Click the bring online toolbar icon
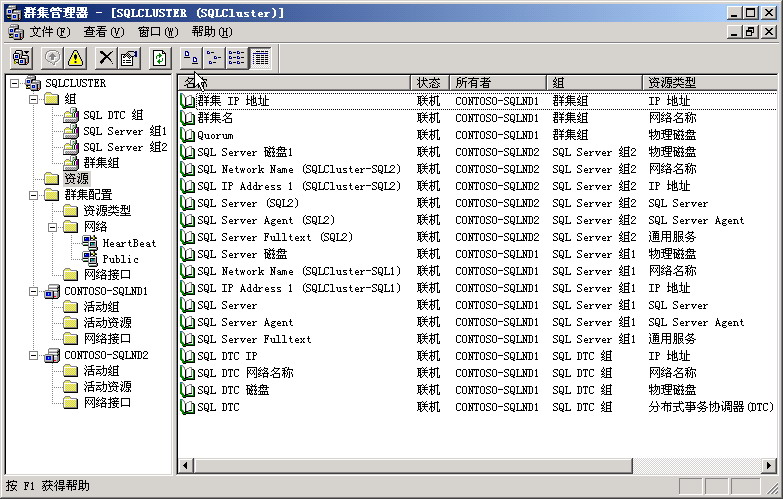783x499 pixels. click(x=52, y=58)
